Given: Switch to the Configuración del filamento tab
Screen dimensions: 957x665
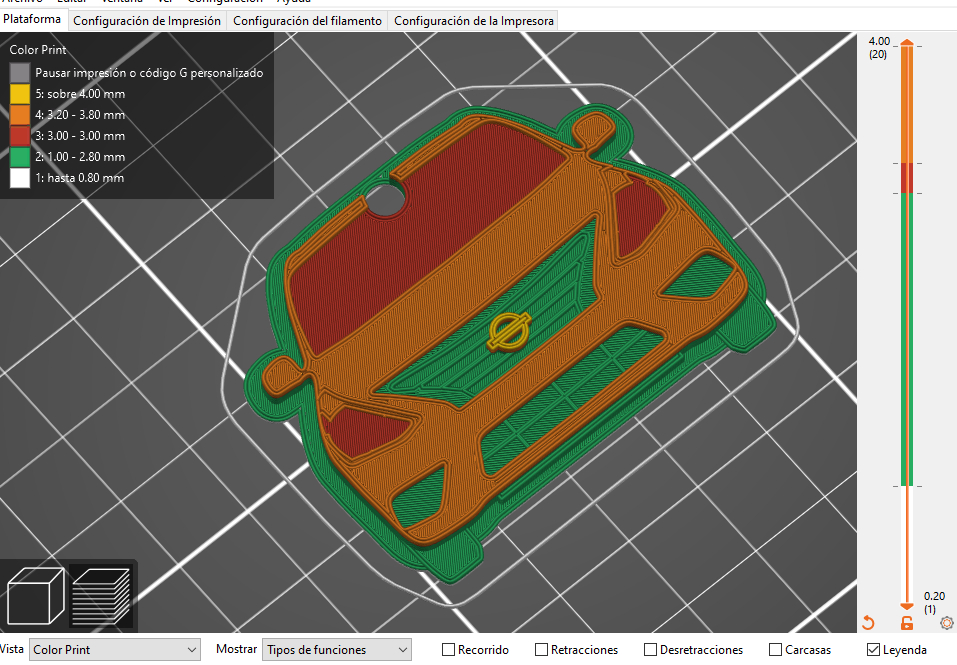Looking at the screenshot, I should (310, 19).
